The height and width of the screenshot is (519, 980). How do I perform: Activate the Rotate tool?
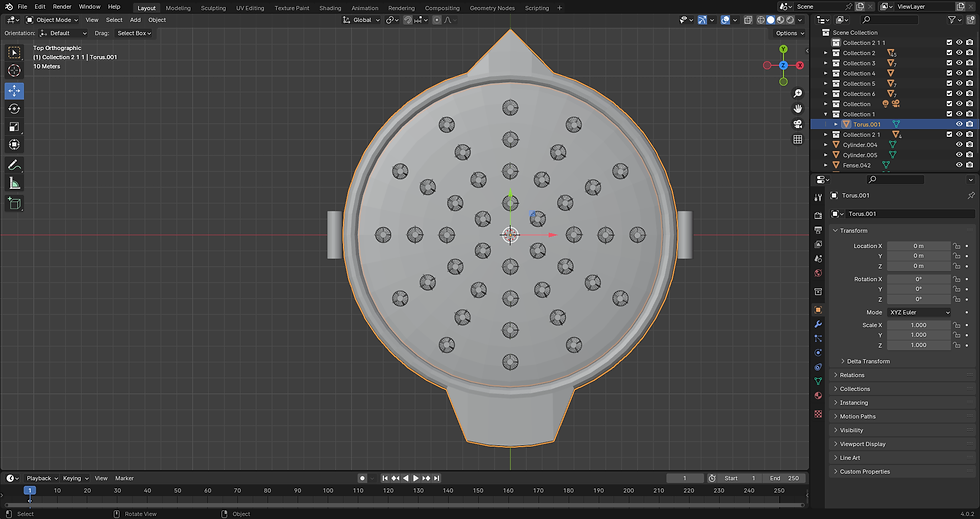click(14, 108)
